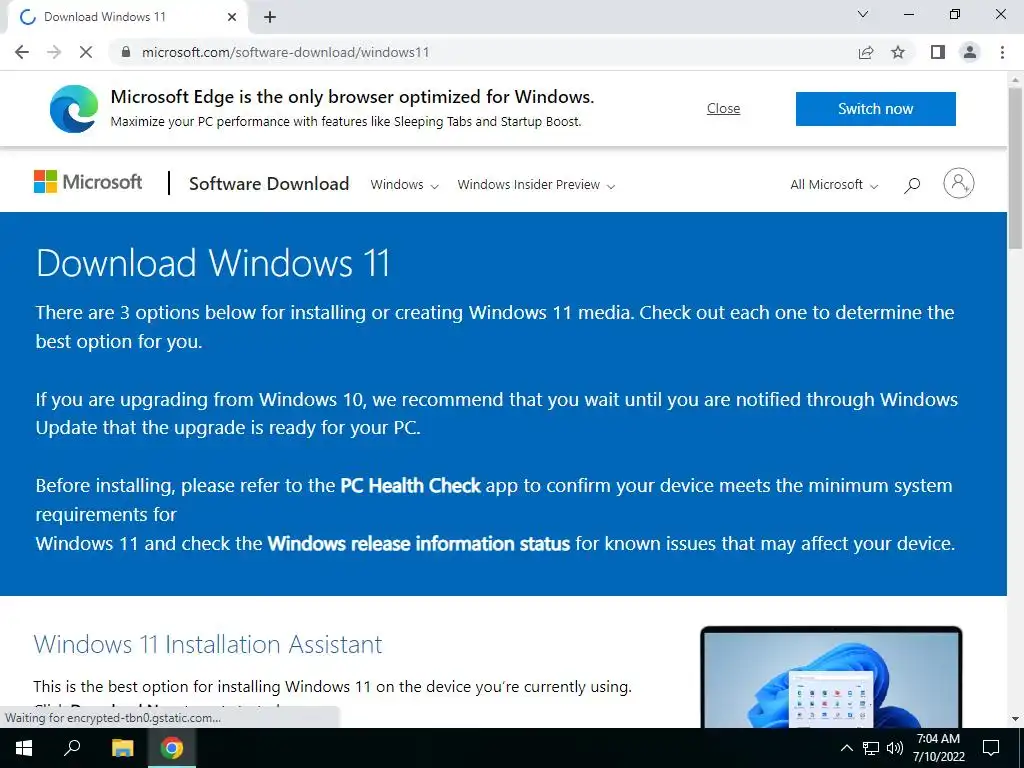
Task: Click the browser forward arrow
Action: 54,52
